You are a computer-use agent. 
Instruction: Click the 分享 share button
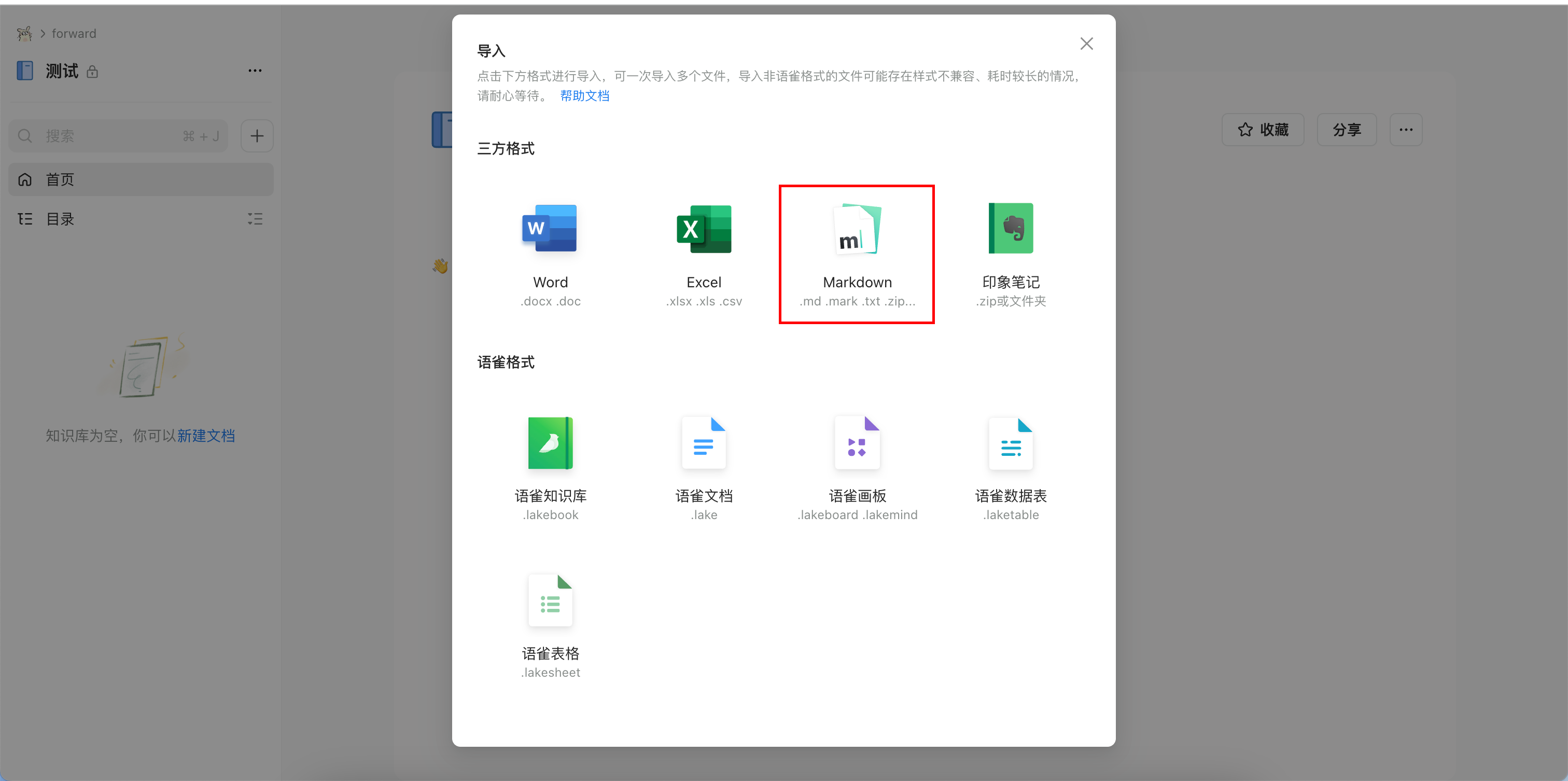pyautogui.click(x=1346, y=130)
